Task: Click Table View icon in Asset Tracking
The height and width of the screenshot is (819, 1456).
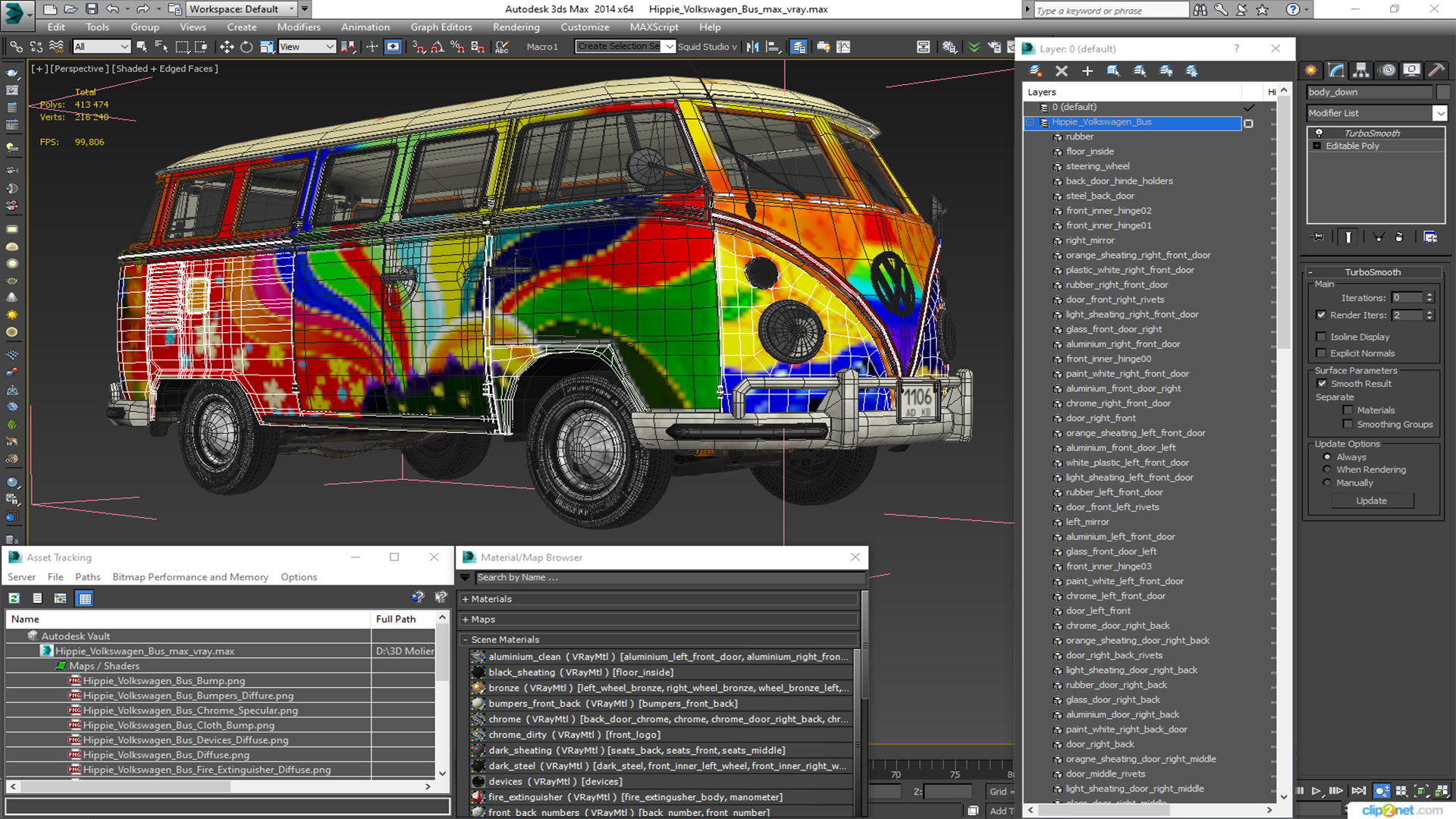Action: tap(85, 598)
